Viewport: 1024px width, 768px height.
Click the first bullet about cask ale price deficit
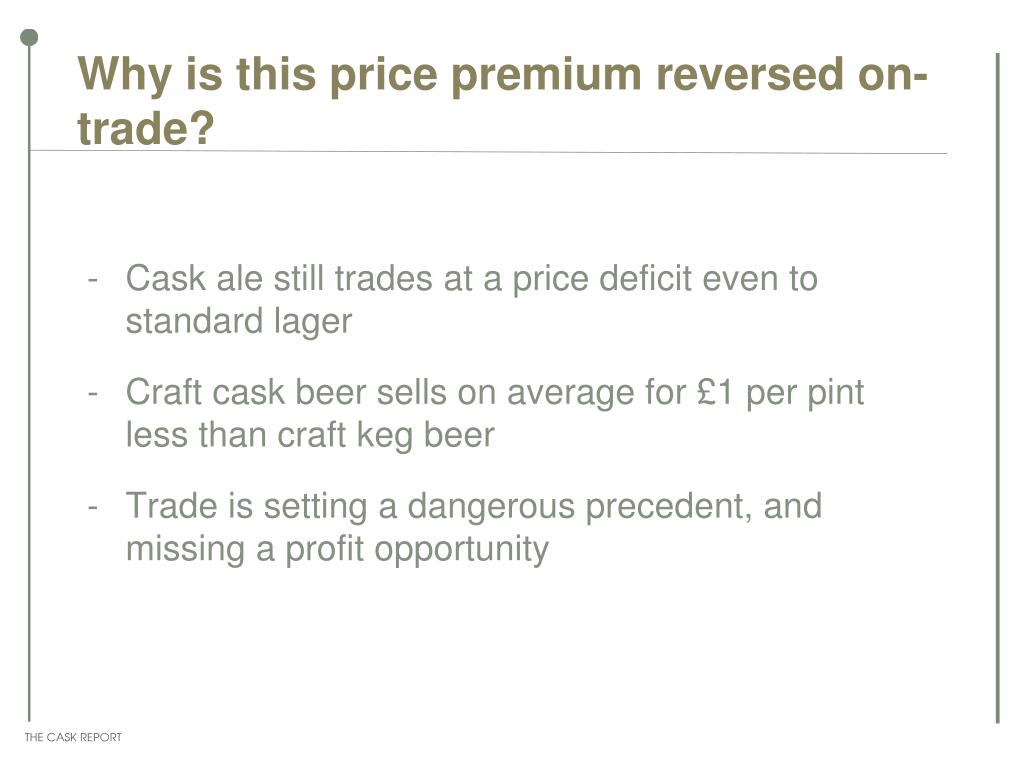pyautogui.click(x=472, y=300)
